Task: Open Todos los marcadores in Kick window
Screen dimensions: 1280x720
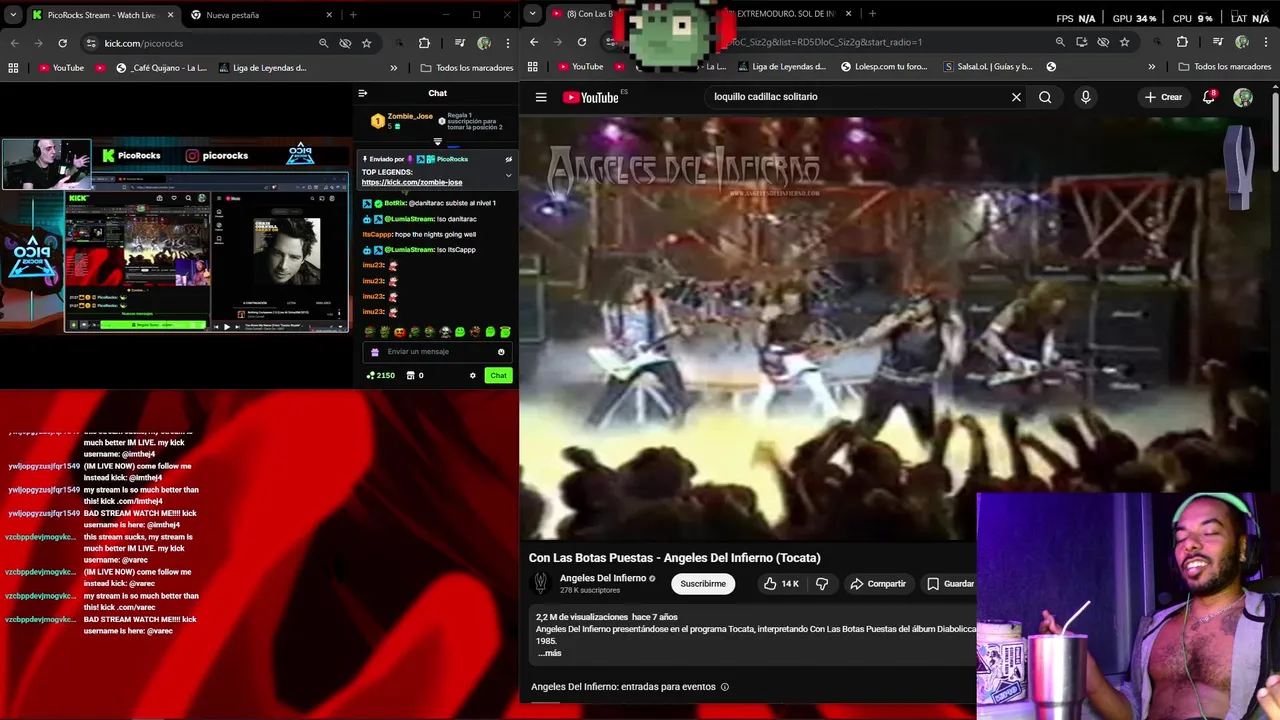Action: [x=467, y=68]
